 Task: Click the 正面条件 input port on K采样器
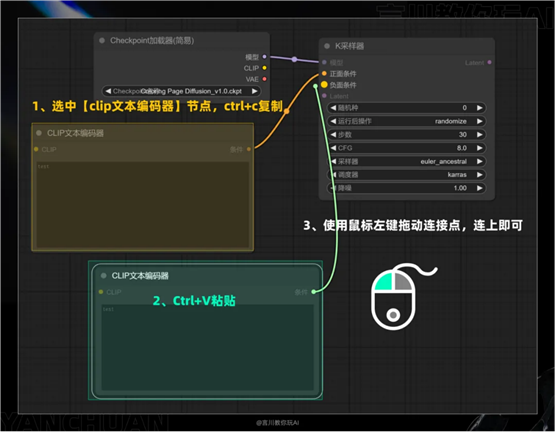[x=324, y=73]
